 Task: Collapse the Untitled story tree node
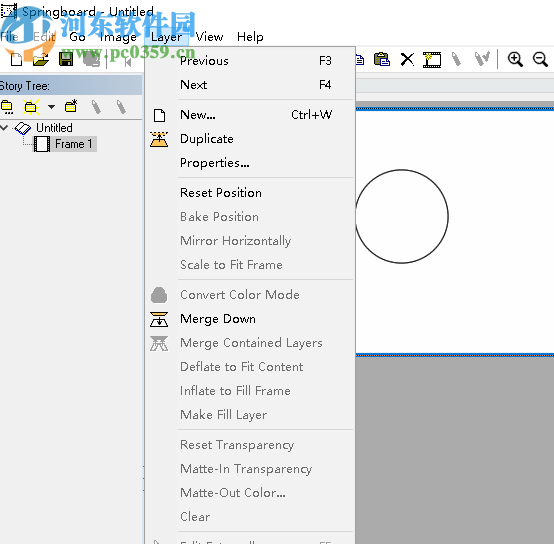(x=4, y=127)
